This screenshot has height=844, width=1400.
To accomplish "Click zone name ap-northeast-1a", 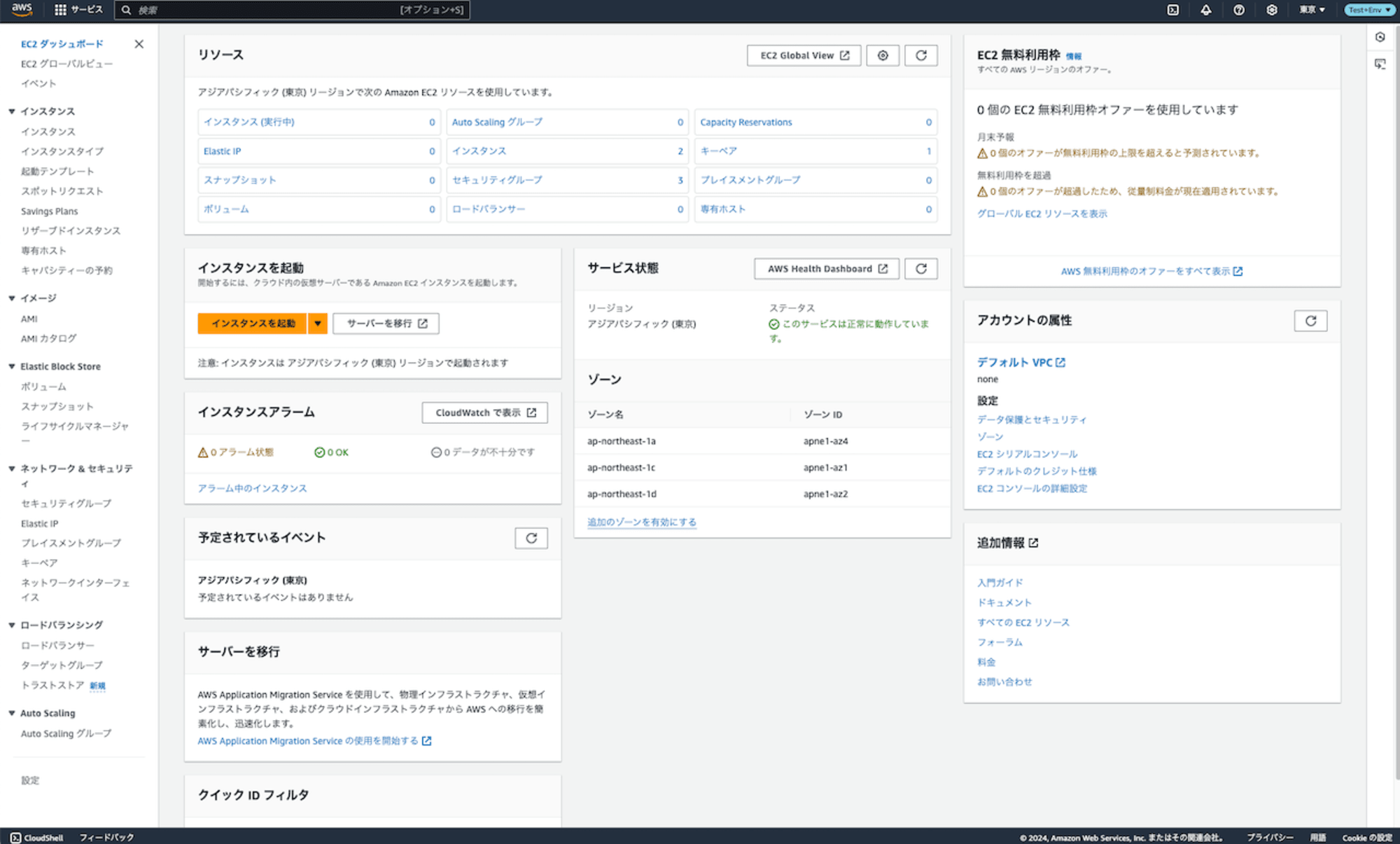I will (x=622, y=441).
